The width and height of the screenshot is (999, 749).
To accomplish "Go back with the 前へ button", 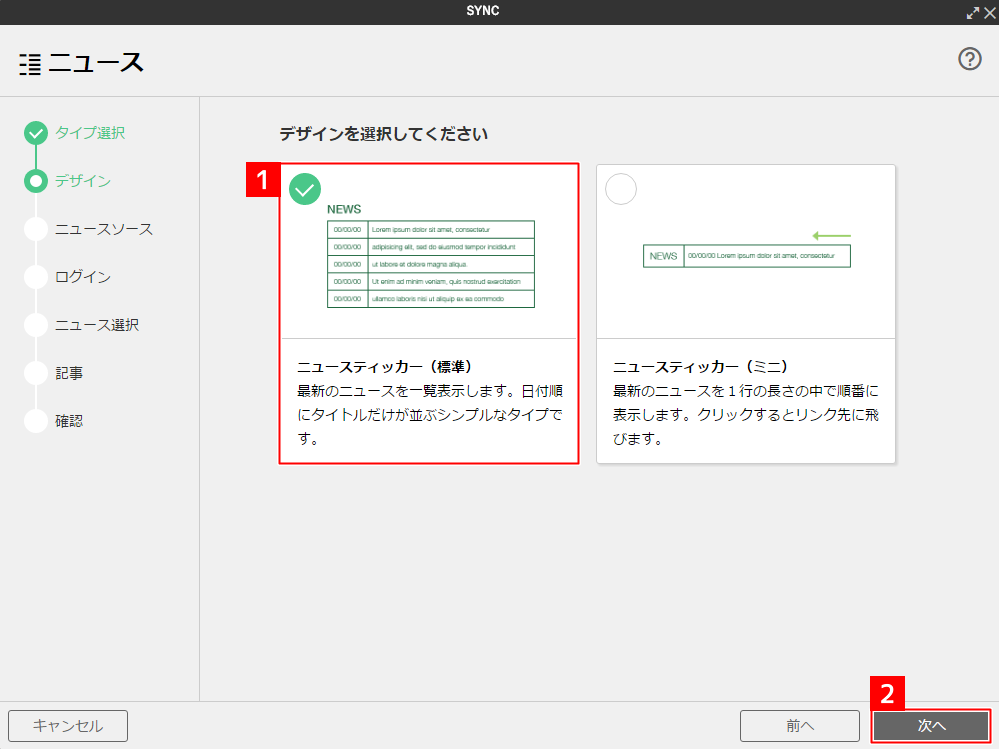I will pos(800,726).
